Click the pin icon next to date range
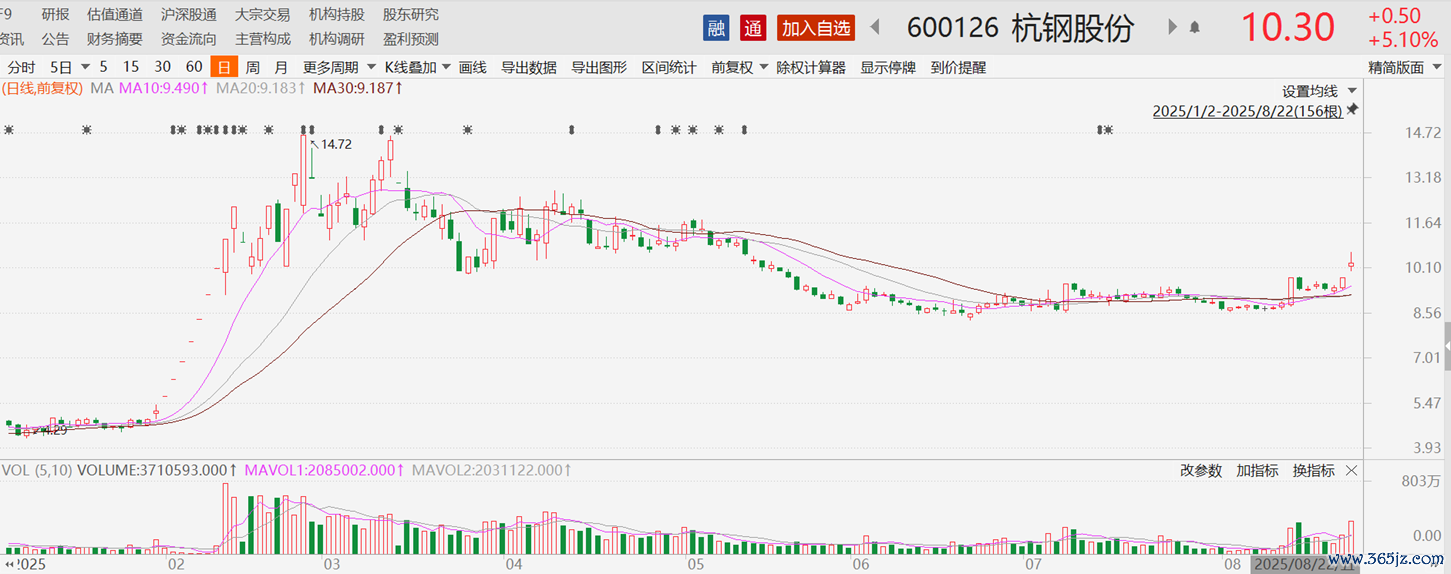 (1353, 109)
